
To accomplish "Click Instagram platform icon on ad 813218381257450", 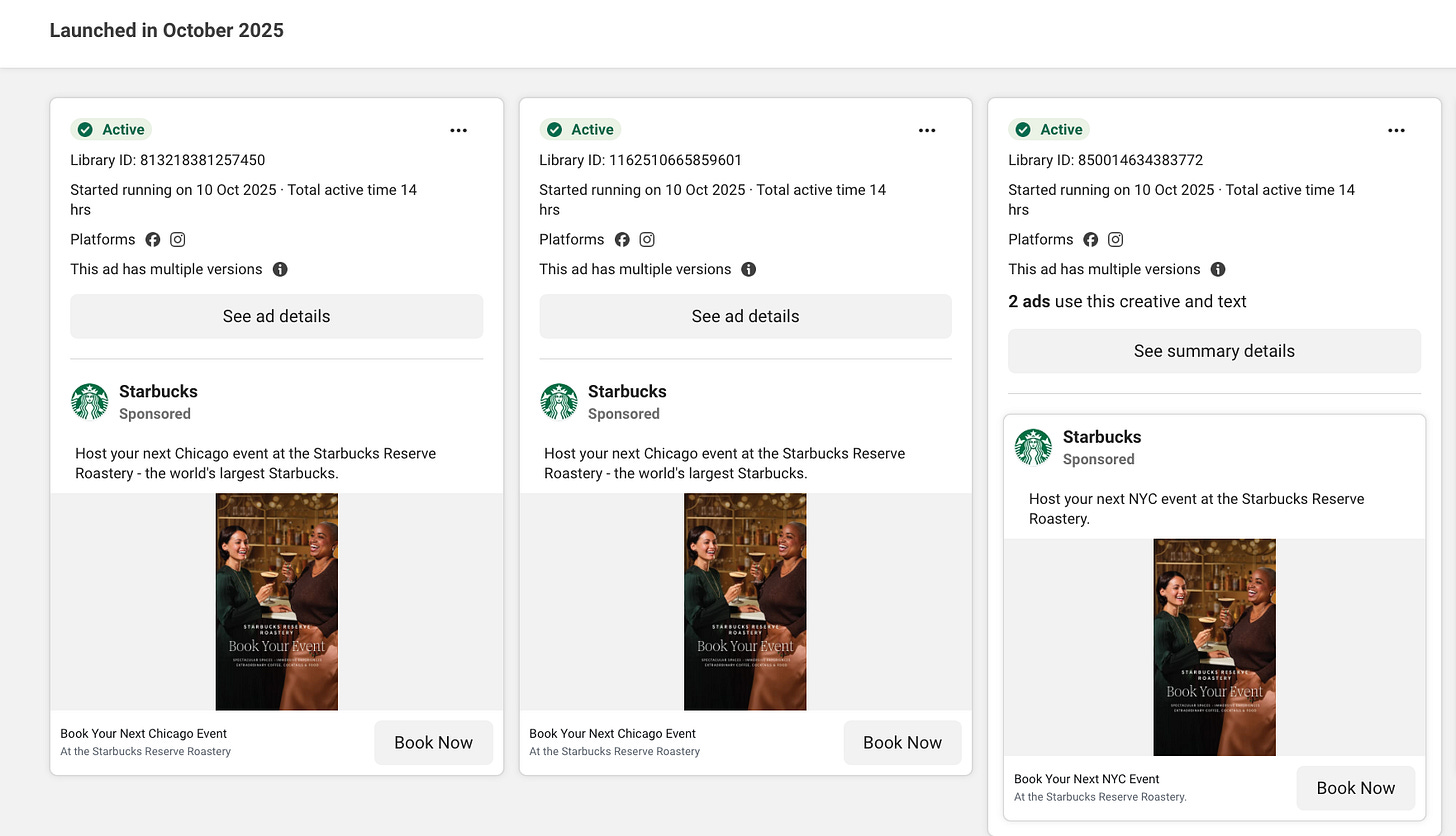I will pyautogui.click(x=178, y=239).
